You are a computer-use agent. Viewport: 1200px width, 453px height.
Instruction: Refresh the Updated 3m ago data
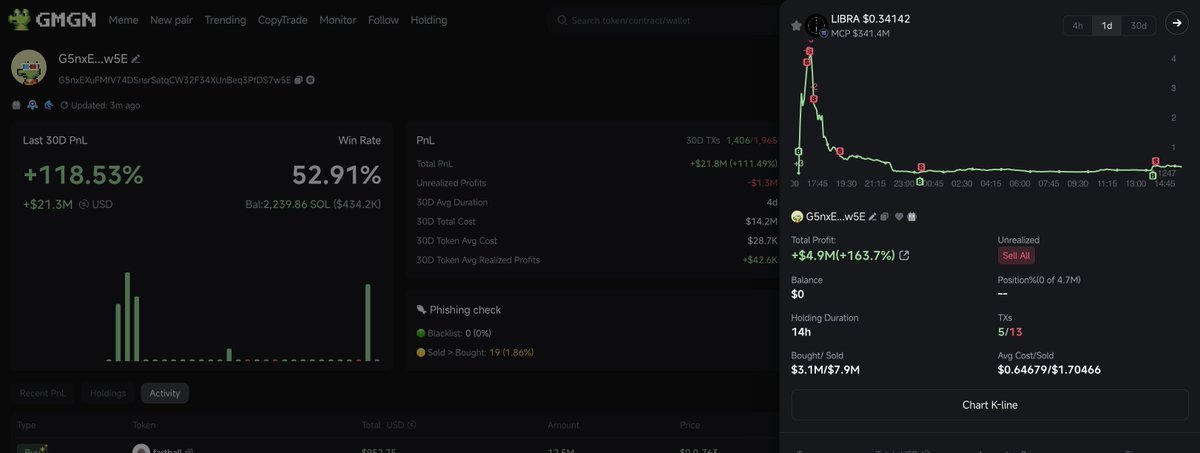64,105
